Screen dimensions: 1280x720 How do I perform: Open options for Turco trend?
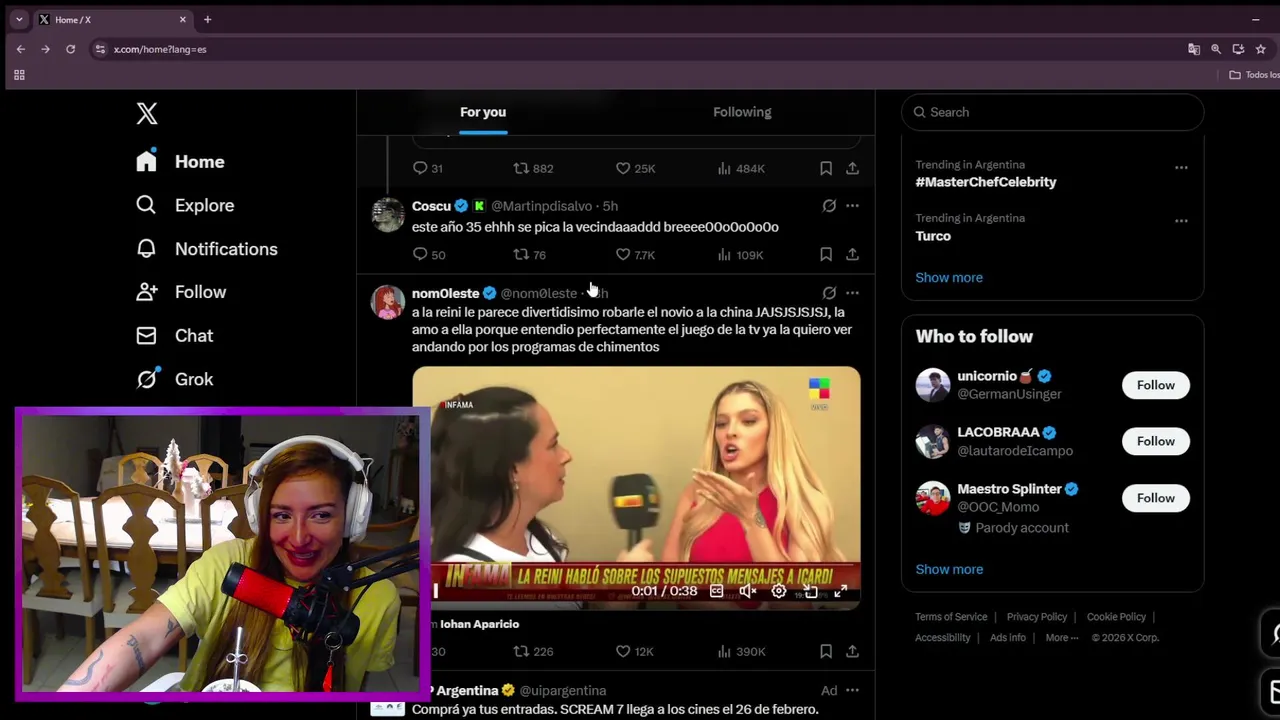pyautogui.click(x=1181, y=220)
